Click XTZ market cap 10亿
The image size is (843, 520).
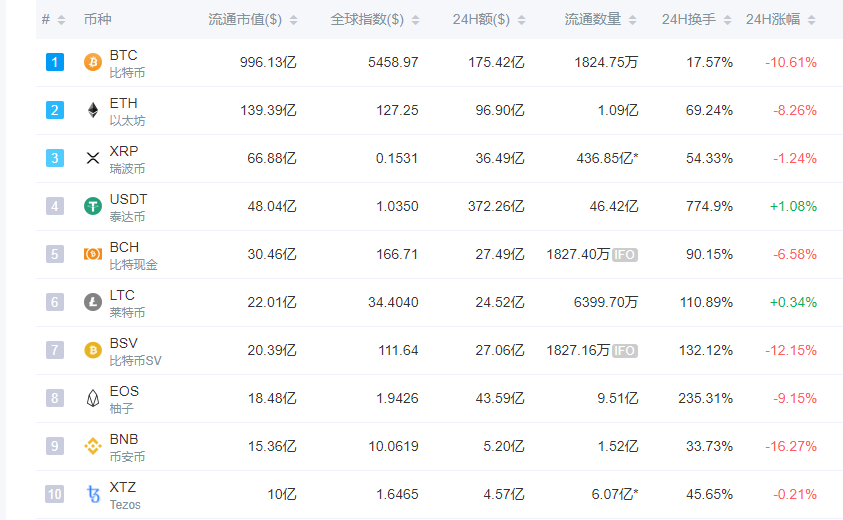pos(282,494)
